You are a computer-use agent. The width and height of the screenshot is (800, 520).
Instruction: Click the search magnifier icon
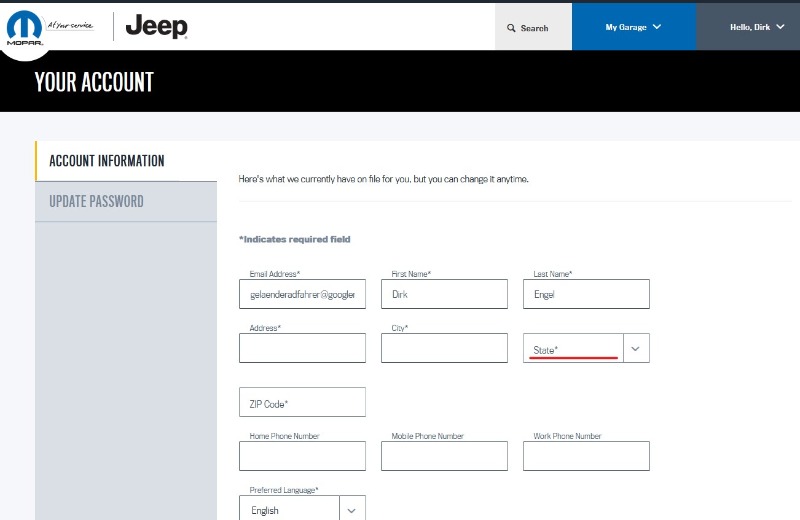(512, 28)
